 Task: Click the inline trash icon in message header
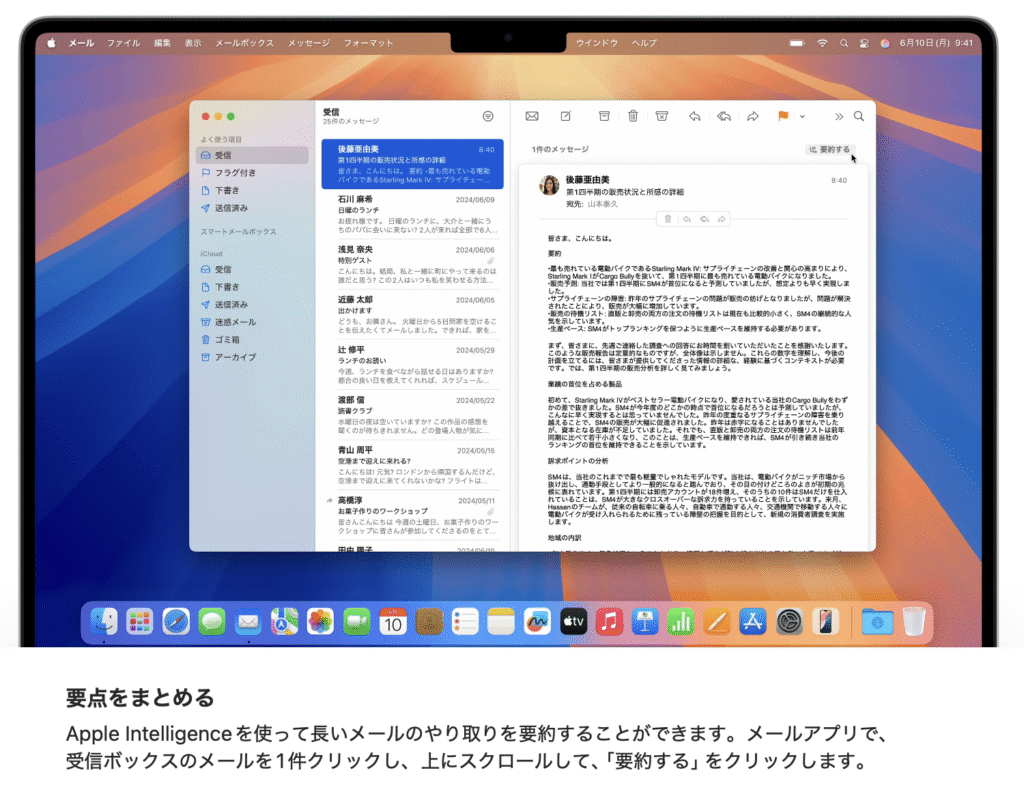click(667, 219)
